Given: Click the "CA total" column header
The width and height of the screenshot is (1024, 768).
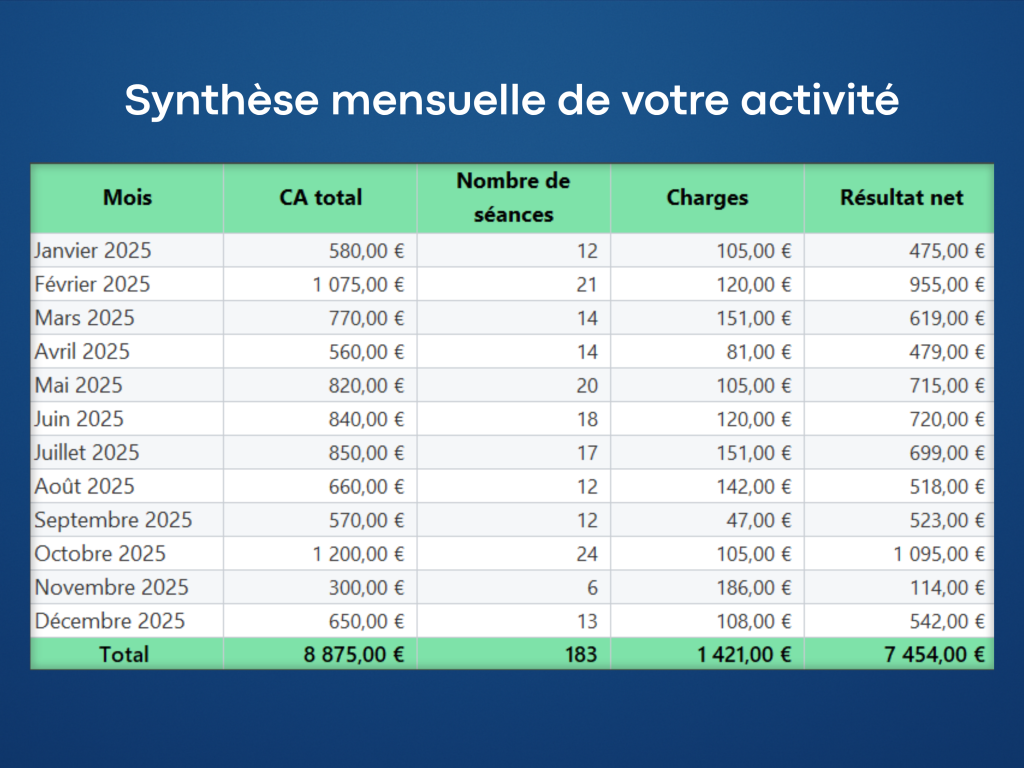Looking at the screenshot, I should (x=321, y=197).
